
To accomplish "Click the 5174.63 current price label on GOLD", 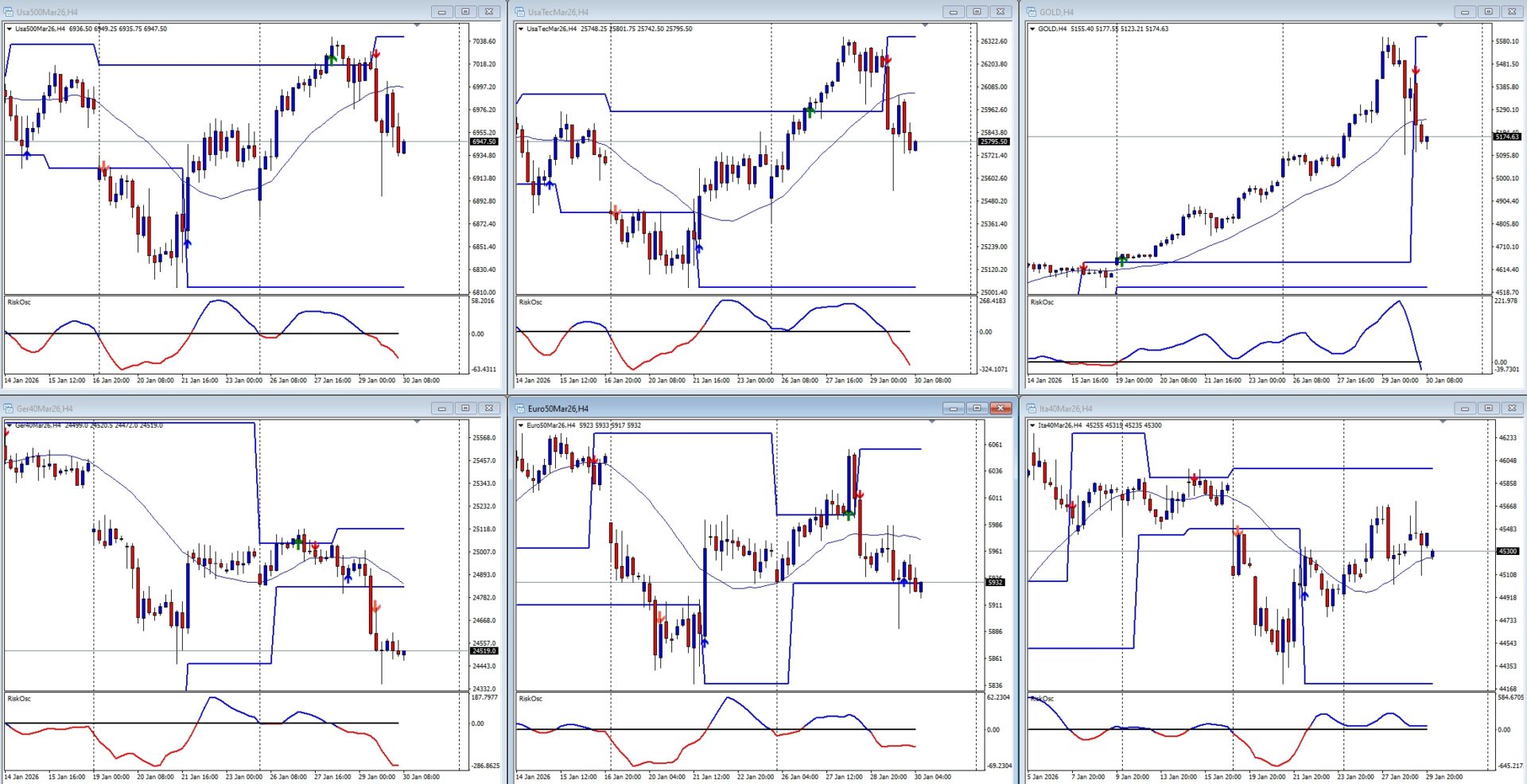I will coord(1506,137).
